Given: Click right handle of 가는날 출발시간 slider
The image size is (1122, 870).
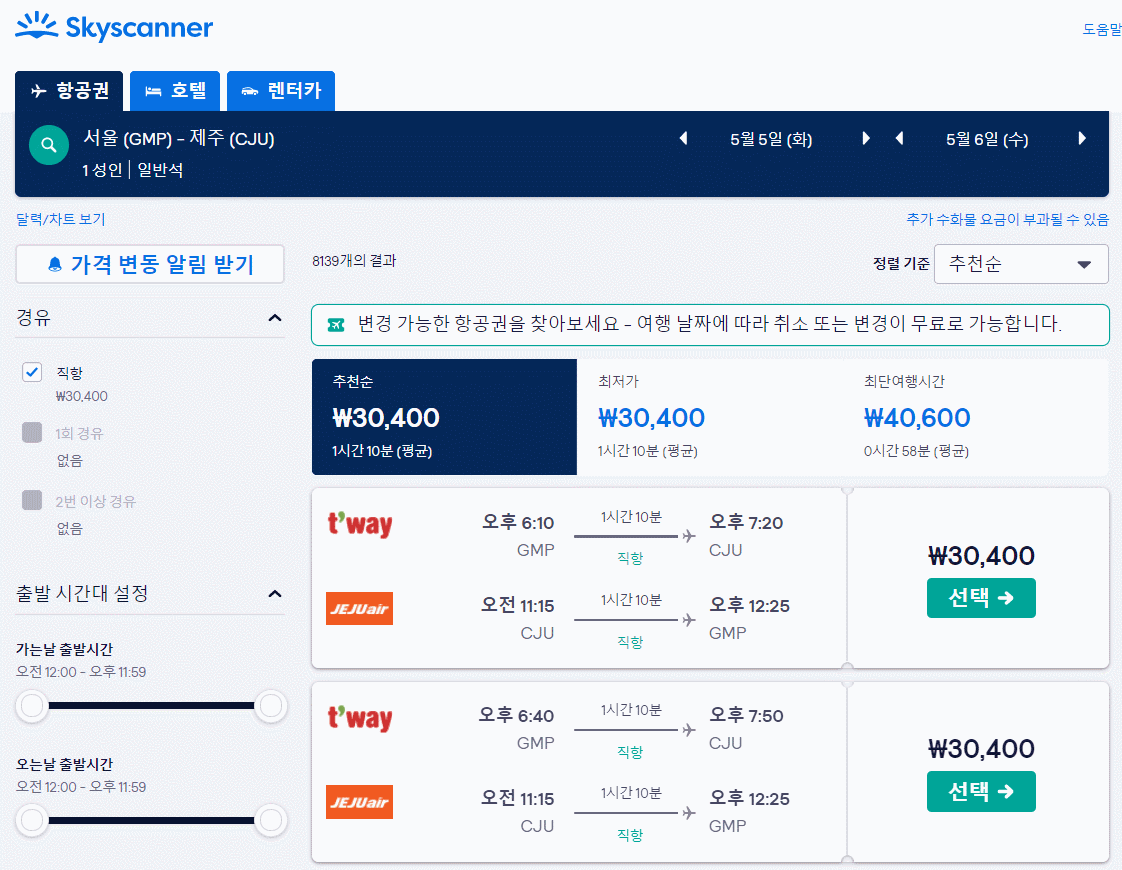Looking at the screenshot, I should point(270,705).
